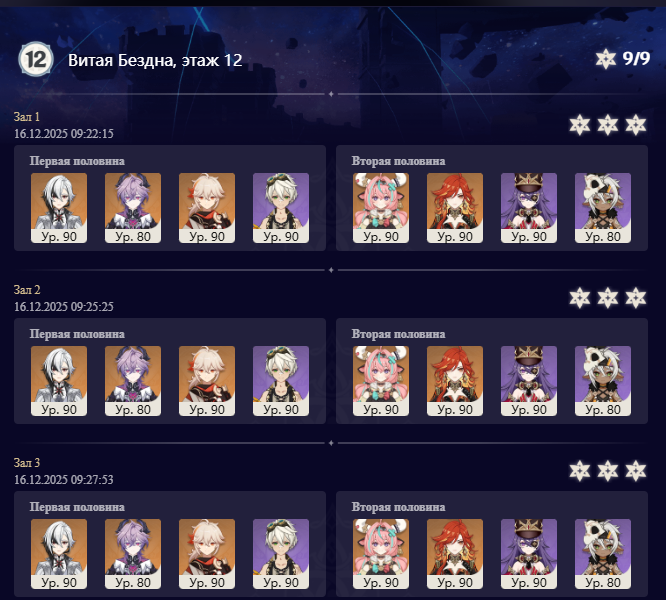Click Витая Бездна, этаж 12 title

pyautogui.click(x=155, y=60)
